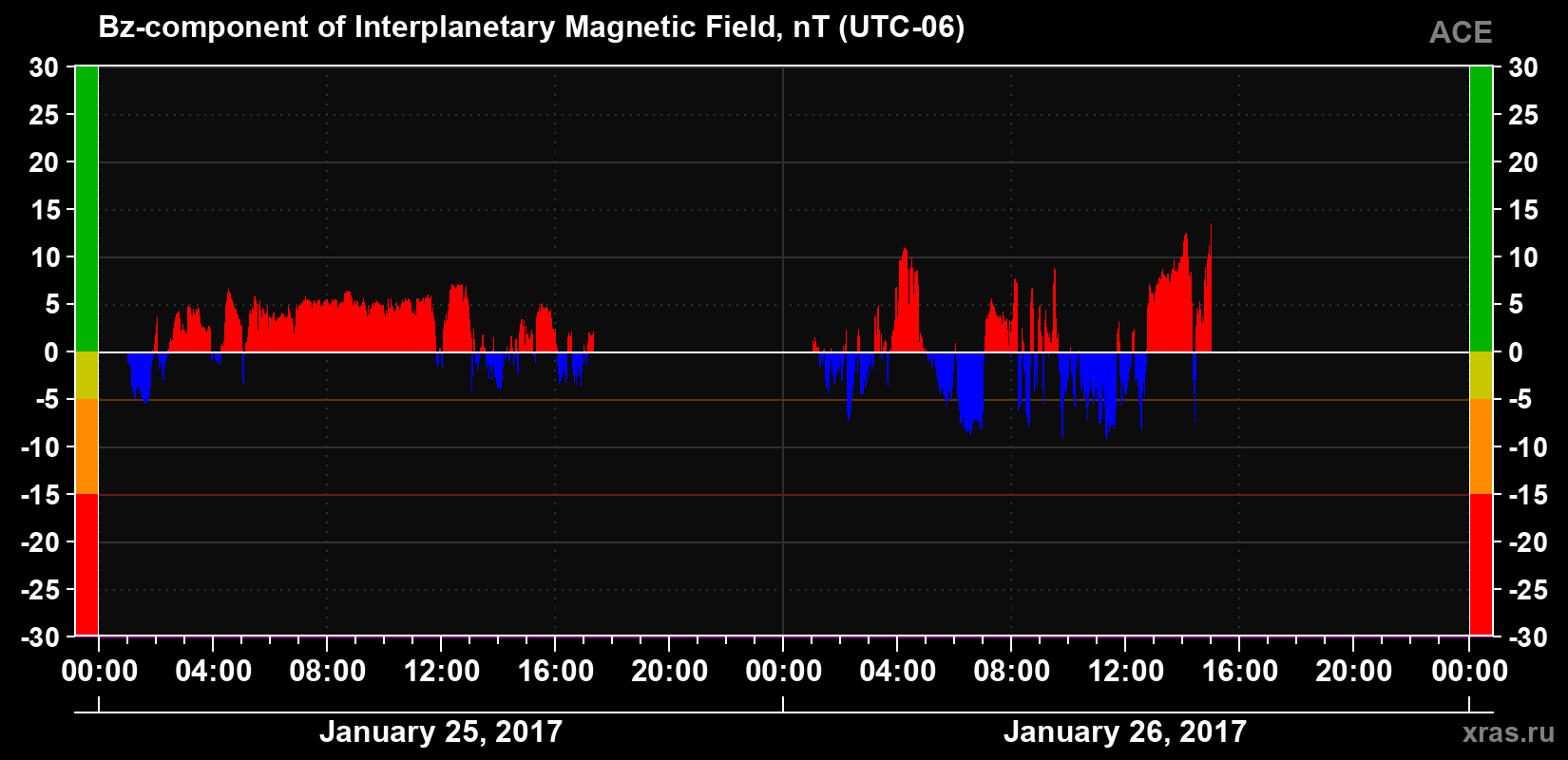Click the 15 value on the left axis
This screenshot has height=760, width=1568.
coord(44,210)
